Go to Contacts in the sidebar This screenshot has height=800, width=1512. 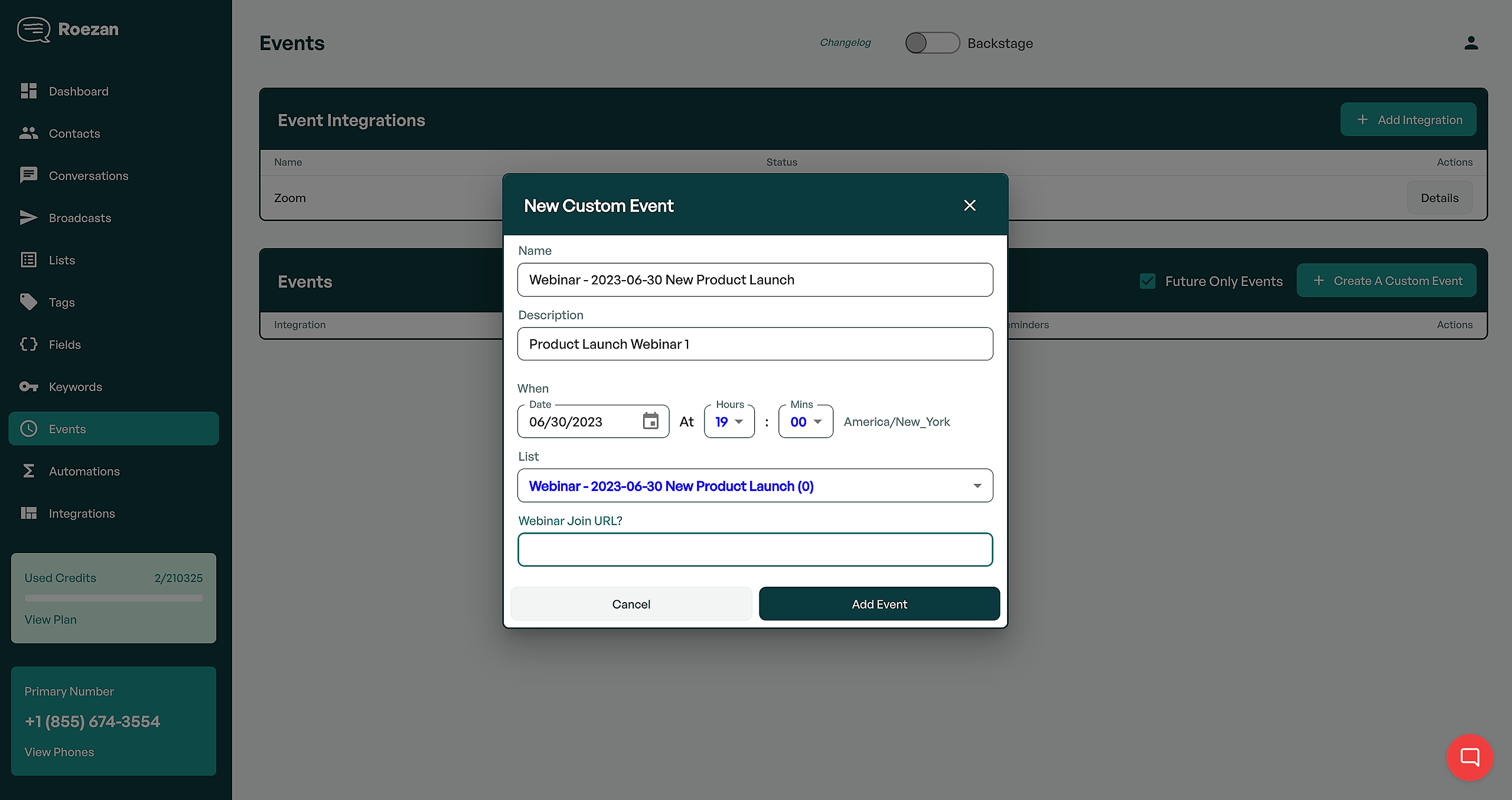click(74, 134)
